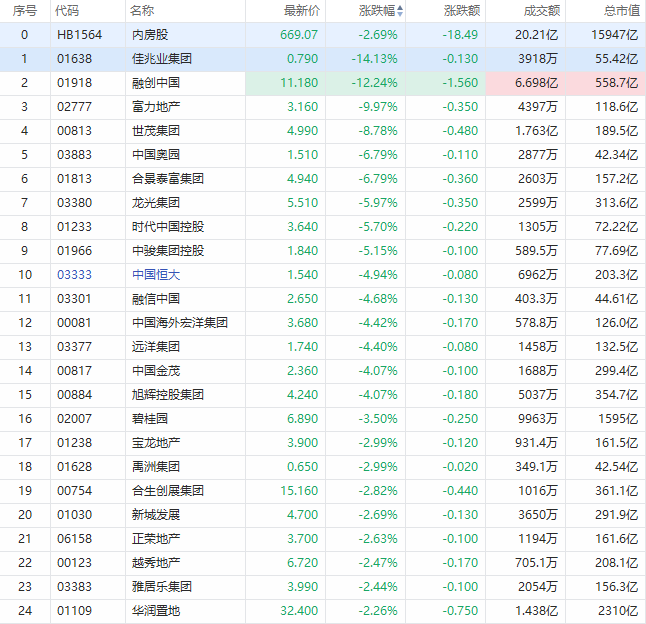Click stock code 01109
646x624 pixels.
[x=74, y=610]
